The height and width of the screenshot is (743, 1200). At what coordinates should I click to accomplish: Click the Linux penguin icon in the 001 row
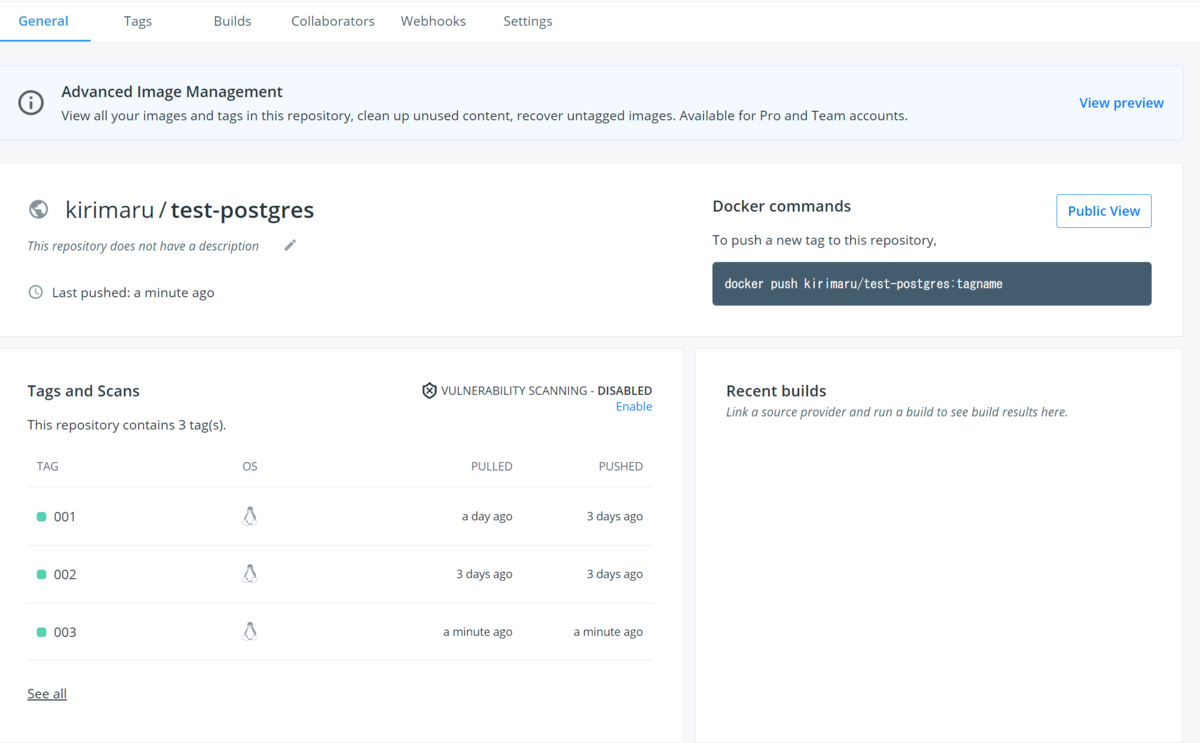[250, 516]
